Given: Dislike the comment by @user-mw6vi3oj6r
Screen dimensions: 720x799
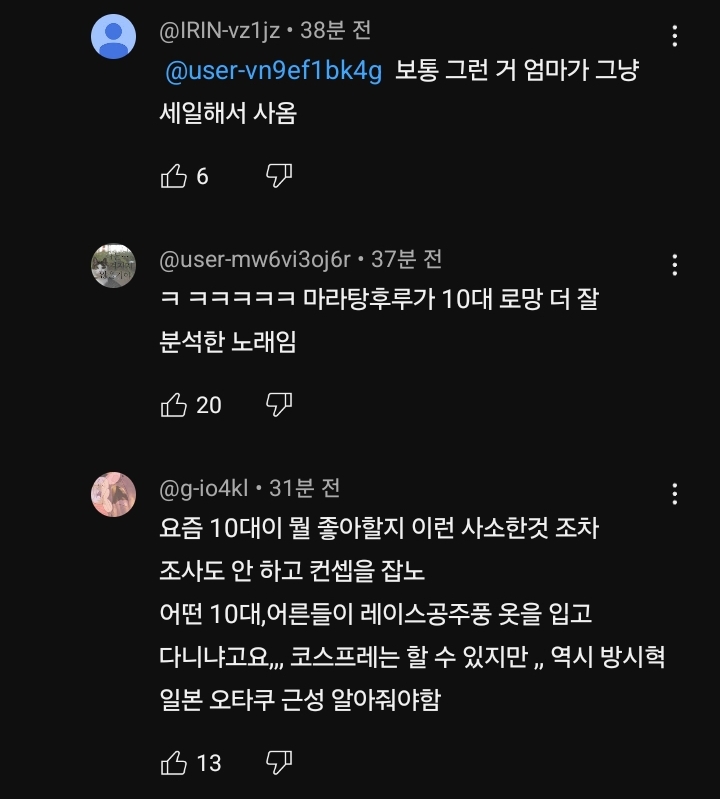Looking at the screenshot, I should click(279, 405).
